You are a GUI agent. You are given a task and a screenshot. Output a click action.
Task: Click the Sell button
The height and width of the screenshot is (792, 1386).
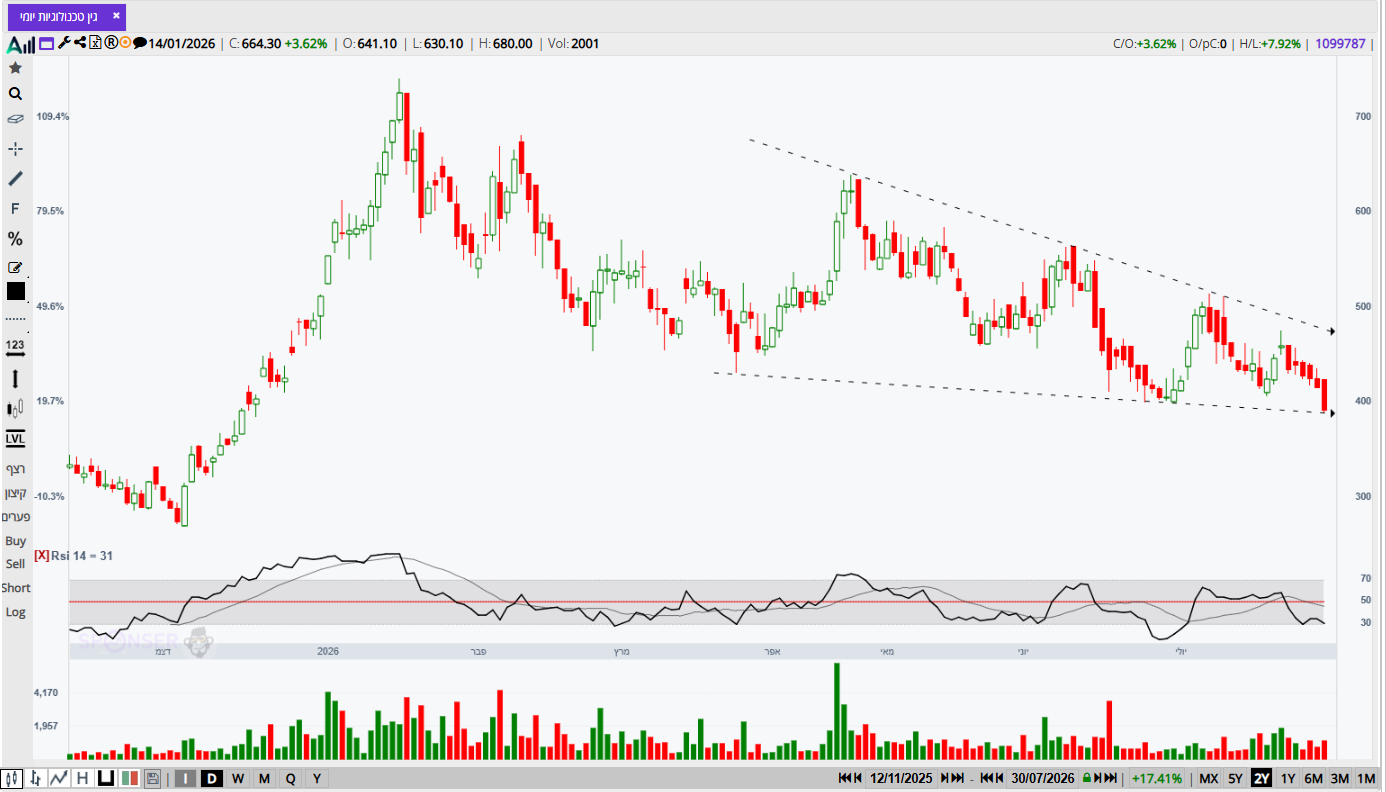(x=15, y=564)
